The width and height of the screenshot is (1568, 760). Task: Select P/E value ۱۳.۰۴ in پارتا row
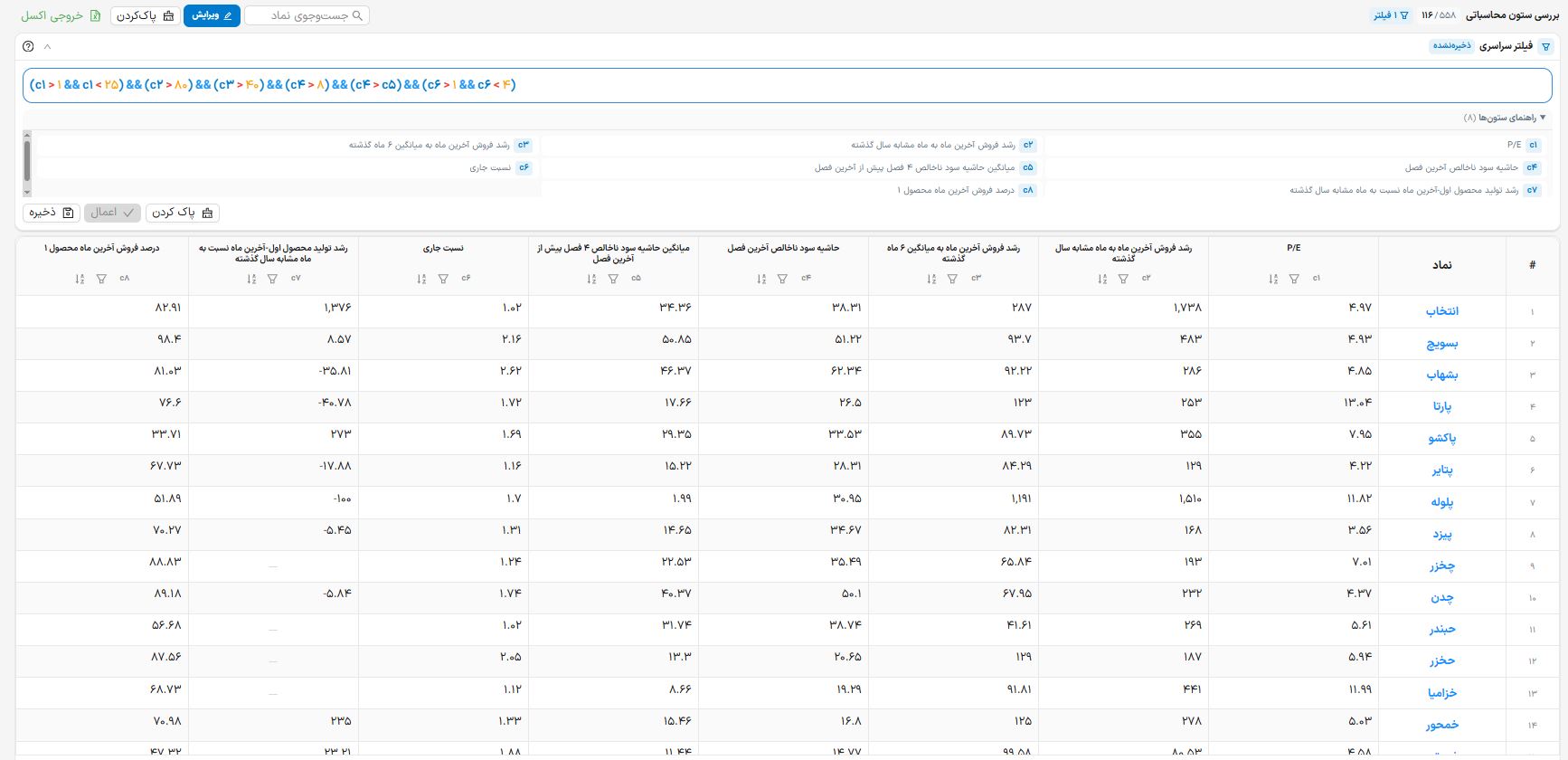(x=1357, y=403)
